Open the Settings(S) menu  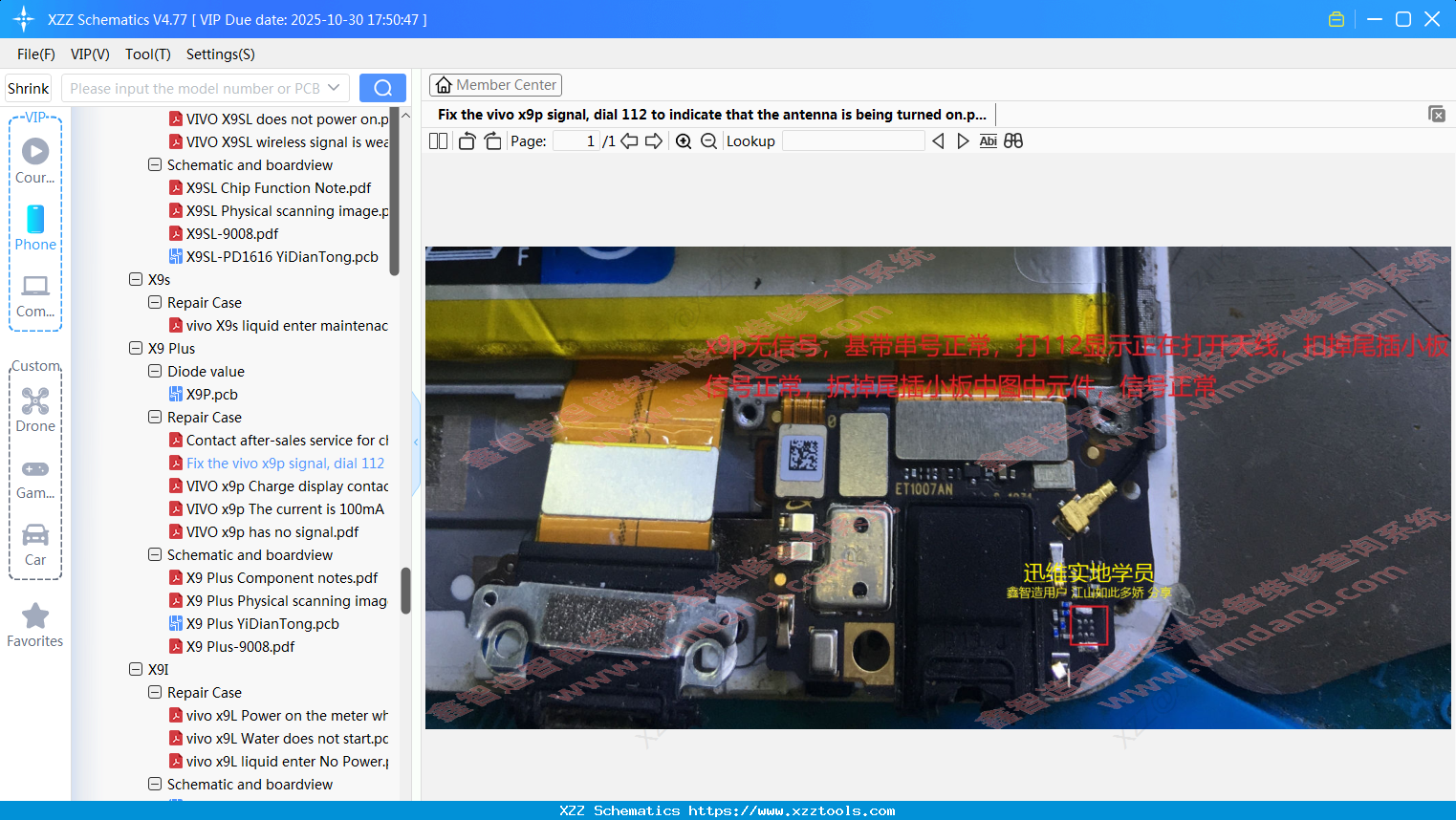tap(221, 54)
